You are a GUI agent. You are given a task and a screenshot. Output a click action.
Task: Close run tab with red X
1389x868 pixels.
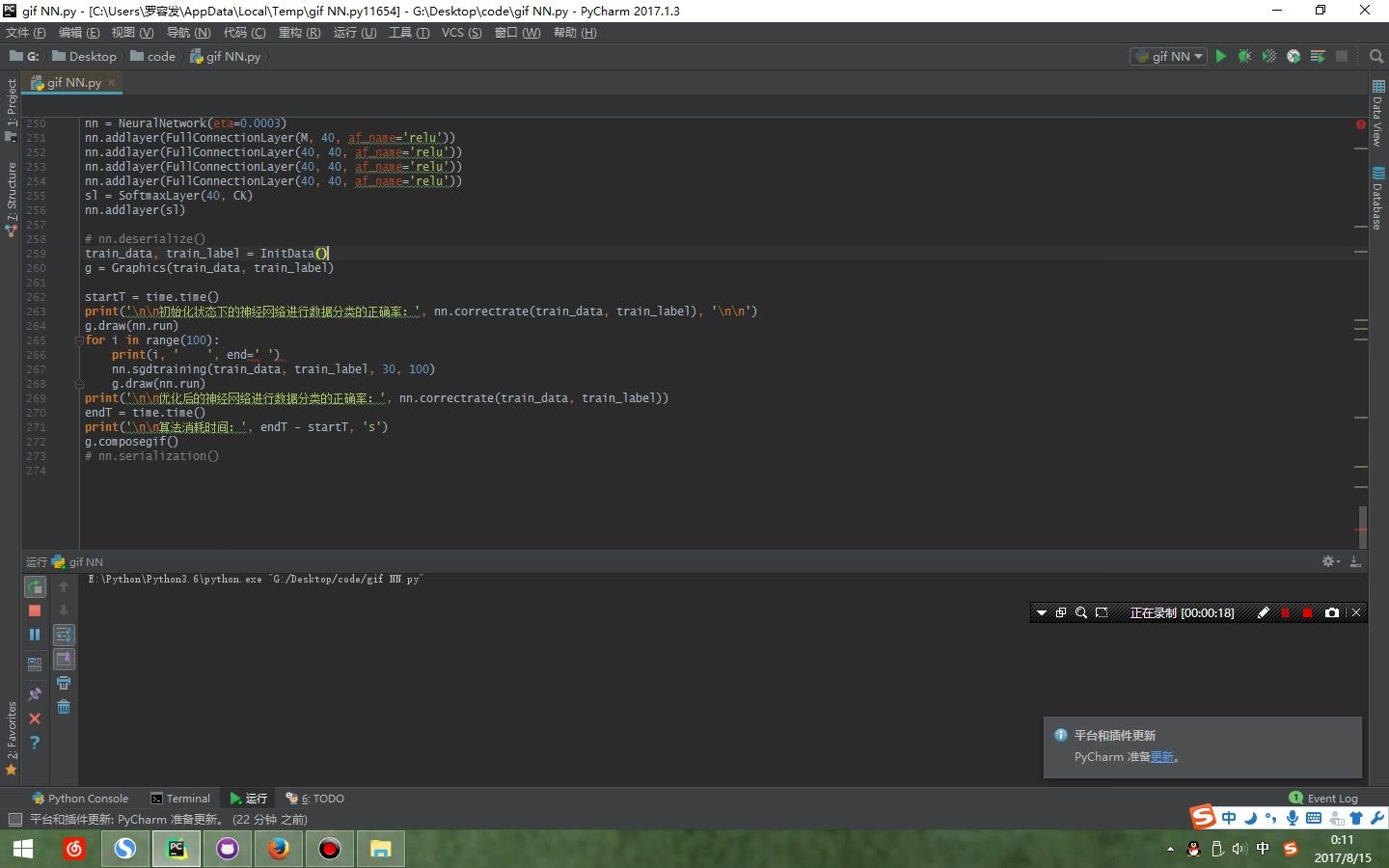pos(35,719)
